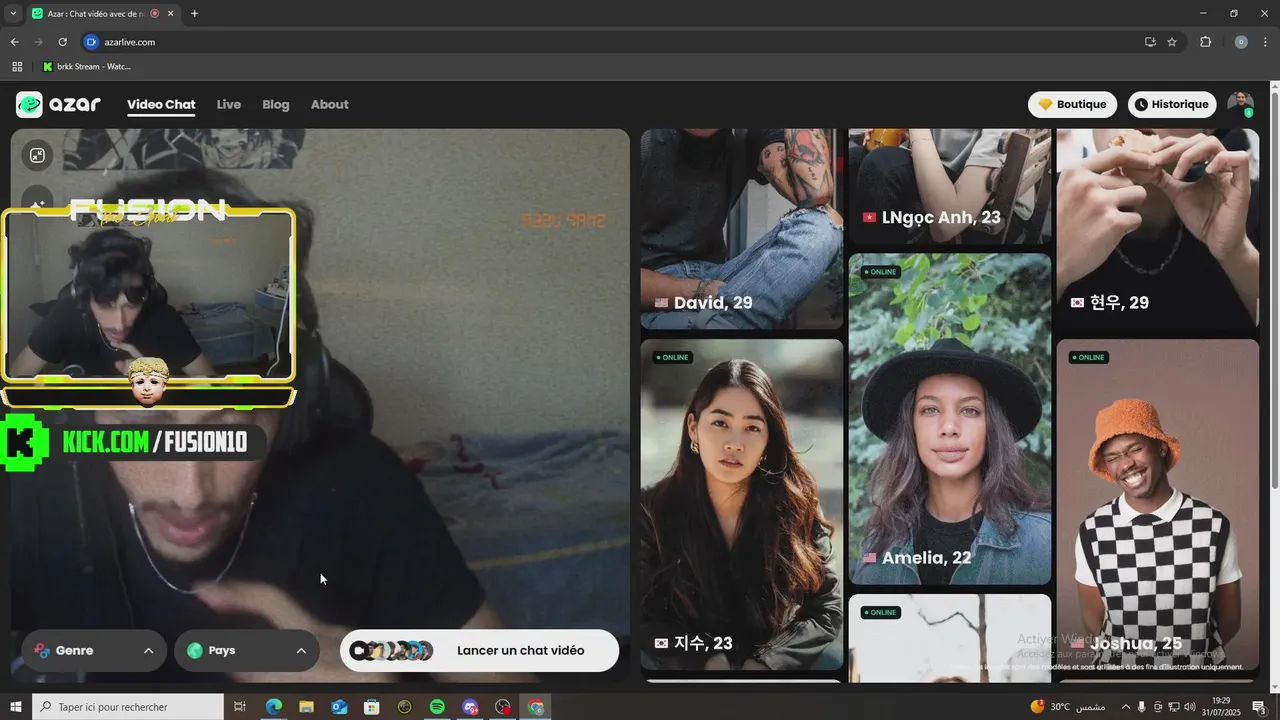The height and width of the screenshot is (720, 1280).
Task: Launch Microsoft Edge from taskbar
Action: [273, 707]
